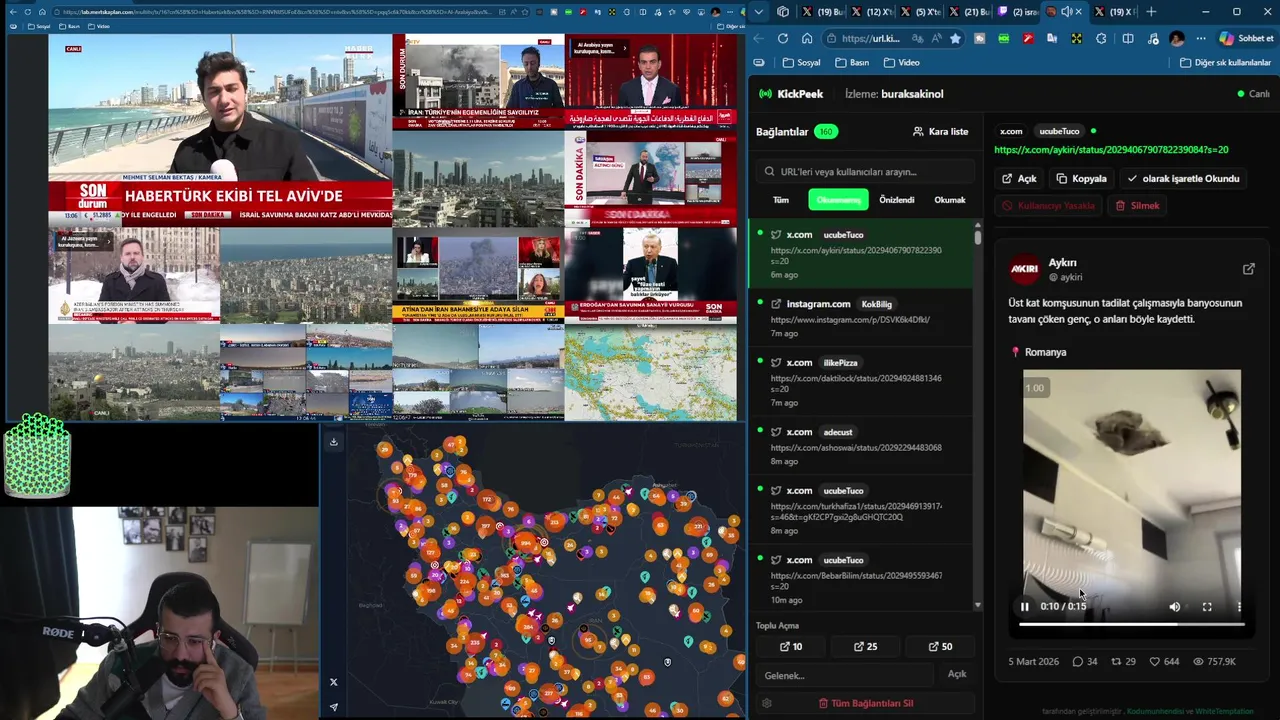This screenshot has height=720, width=1280.
Task: Select the Tüm filter tab
Action: (x=781, y=200)
